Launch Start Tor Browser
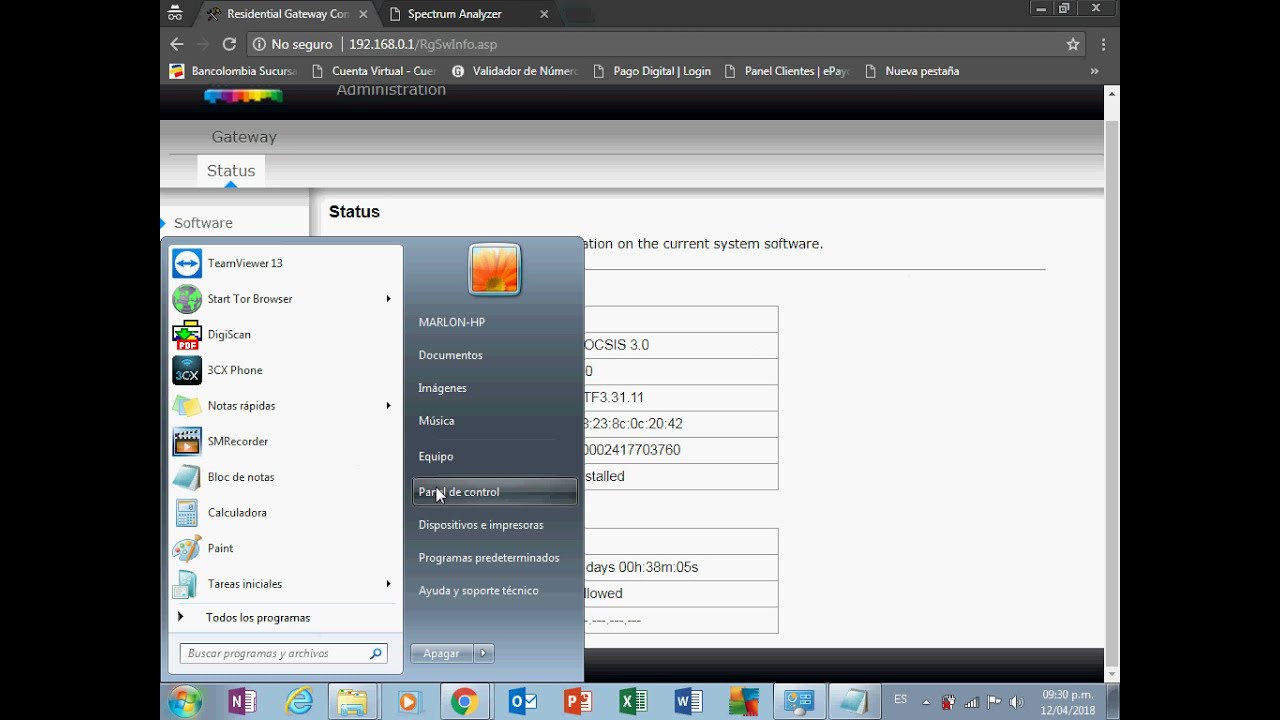 [x=286, y=299]
